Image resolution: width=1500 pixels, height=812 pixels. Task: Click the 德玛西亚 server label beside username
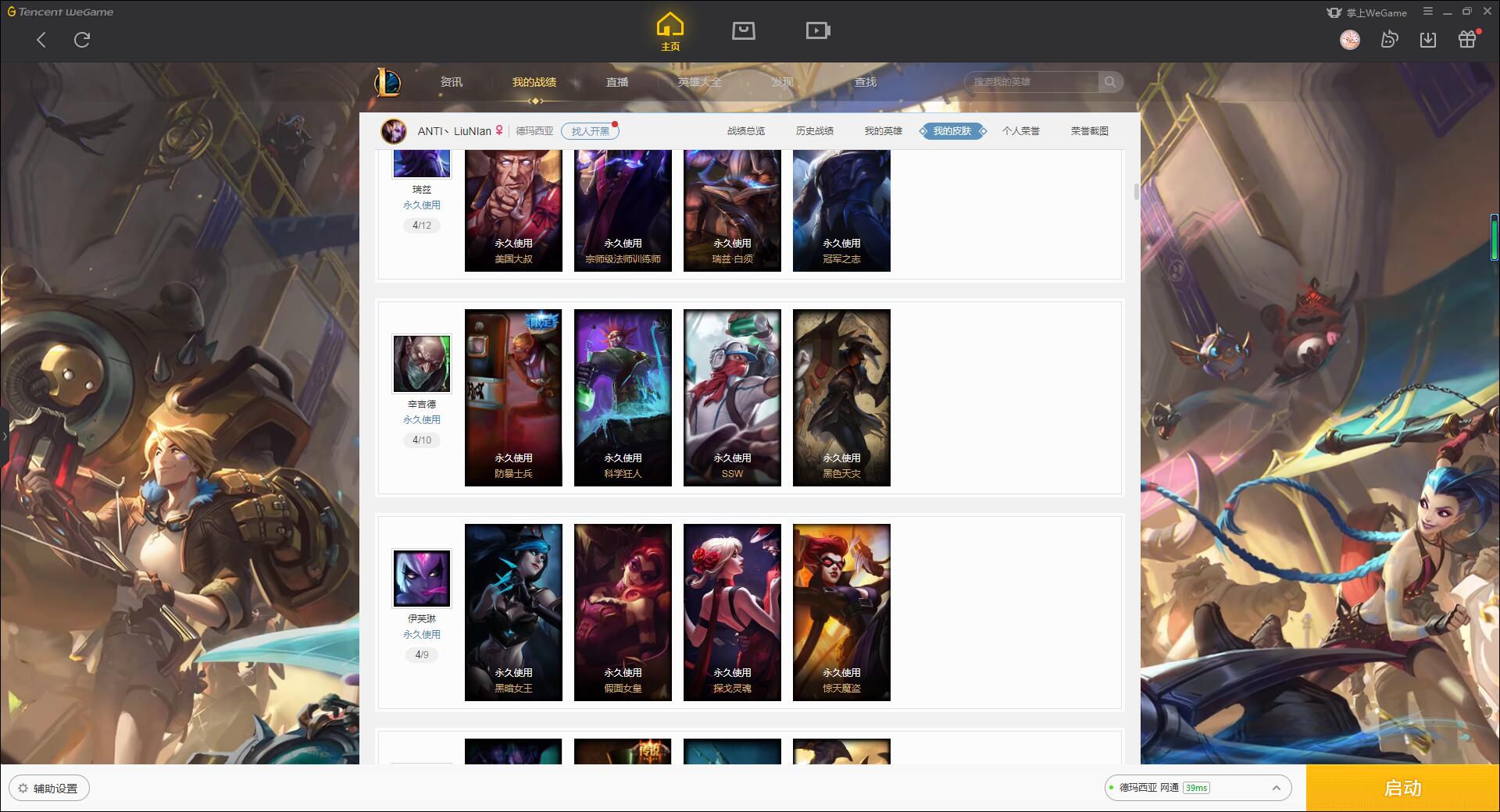coord(534,131)
